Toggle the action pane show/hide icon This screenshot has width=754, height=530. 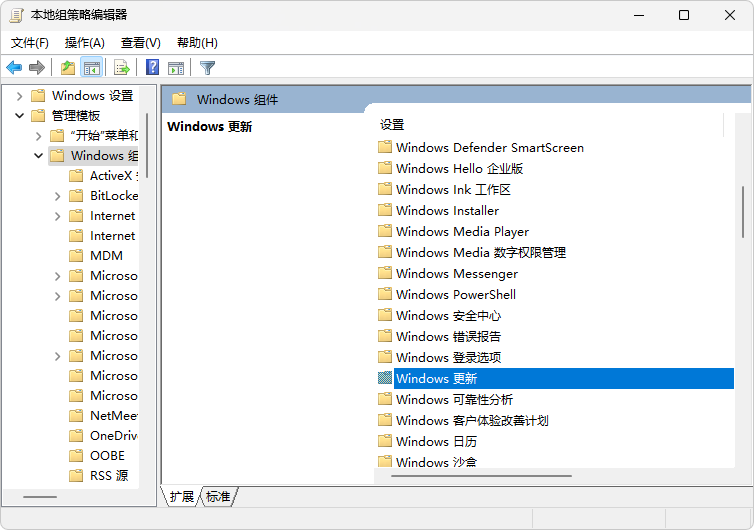[x=176, y=67]
